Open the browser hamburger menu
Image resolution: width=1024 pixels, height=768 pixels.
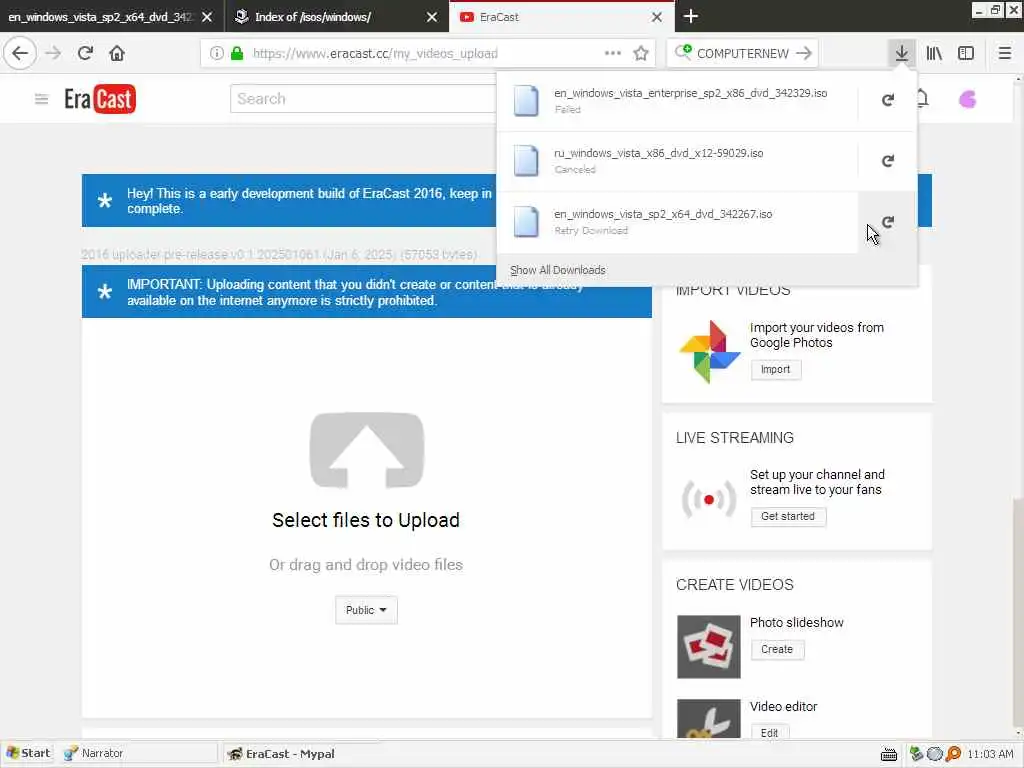point(1004,53)
